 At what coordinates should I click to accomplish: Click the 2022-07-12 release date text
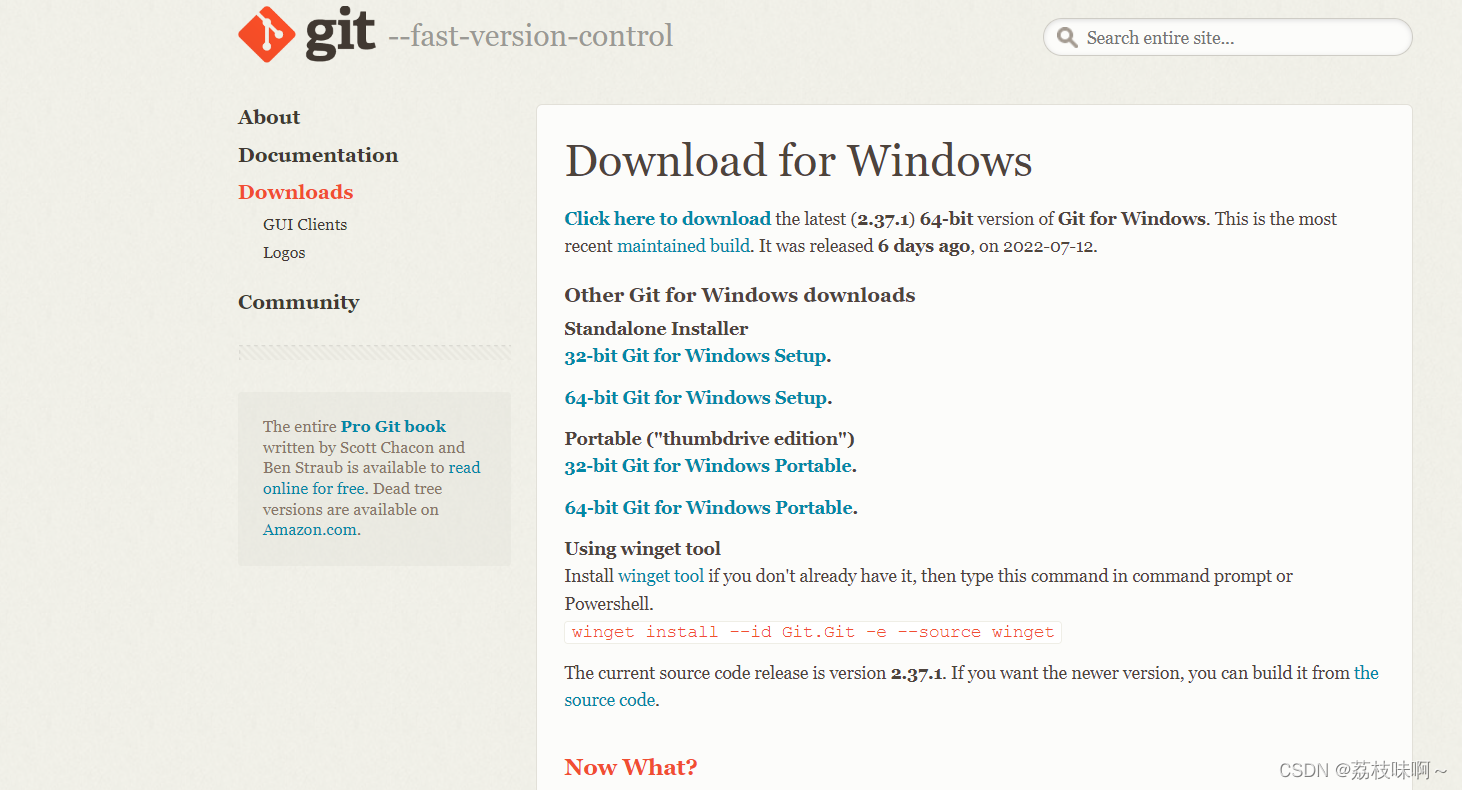(1048, 246)
